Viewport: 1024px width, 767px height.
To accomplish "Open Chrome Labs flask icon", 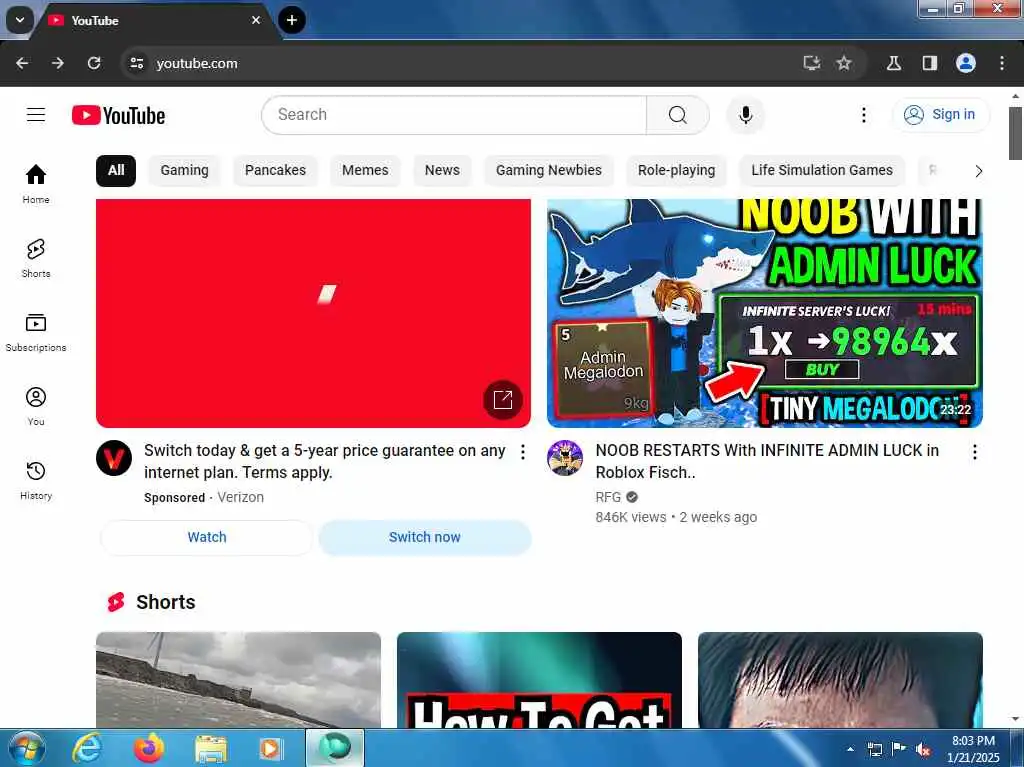I will (894, 63).
